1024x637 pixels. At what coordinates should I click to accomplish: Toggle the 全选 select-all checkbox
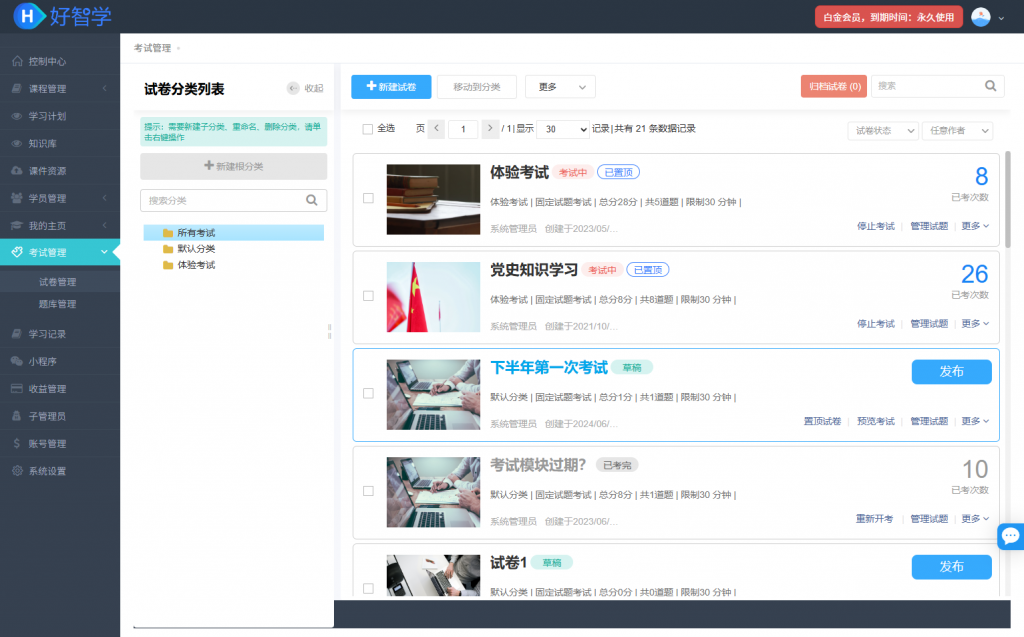(367, 129)
